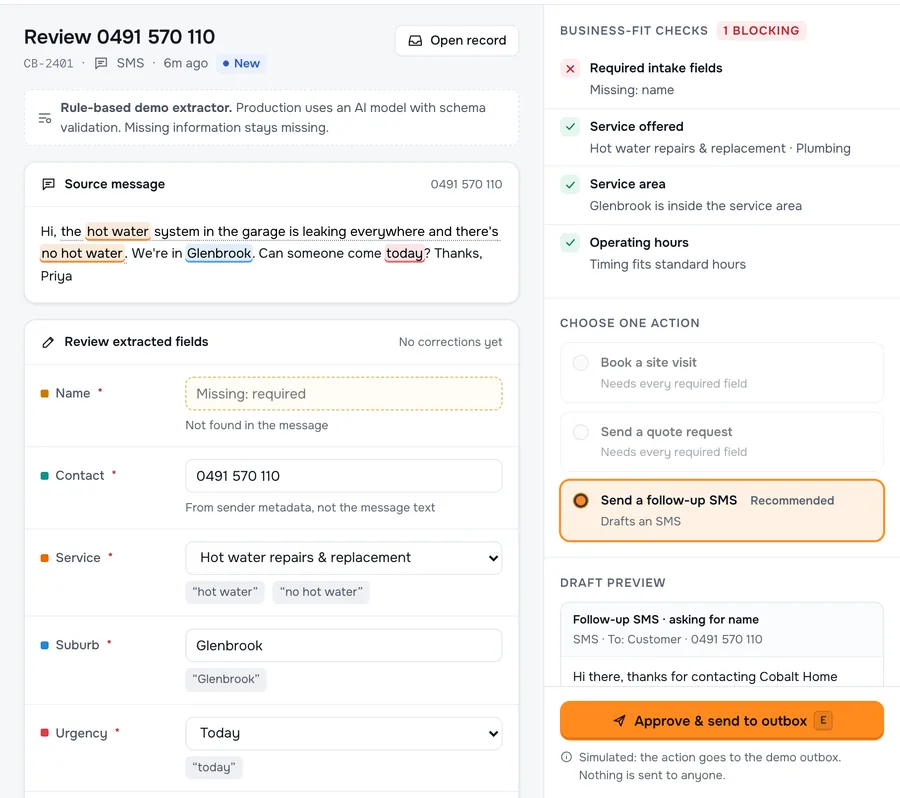The height and width of the screenshot is (798, 900).
Task: Click the info icon beside Simulated note
Action: tap(566, 757)
